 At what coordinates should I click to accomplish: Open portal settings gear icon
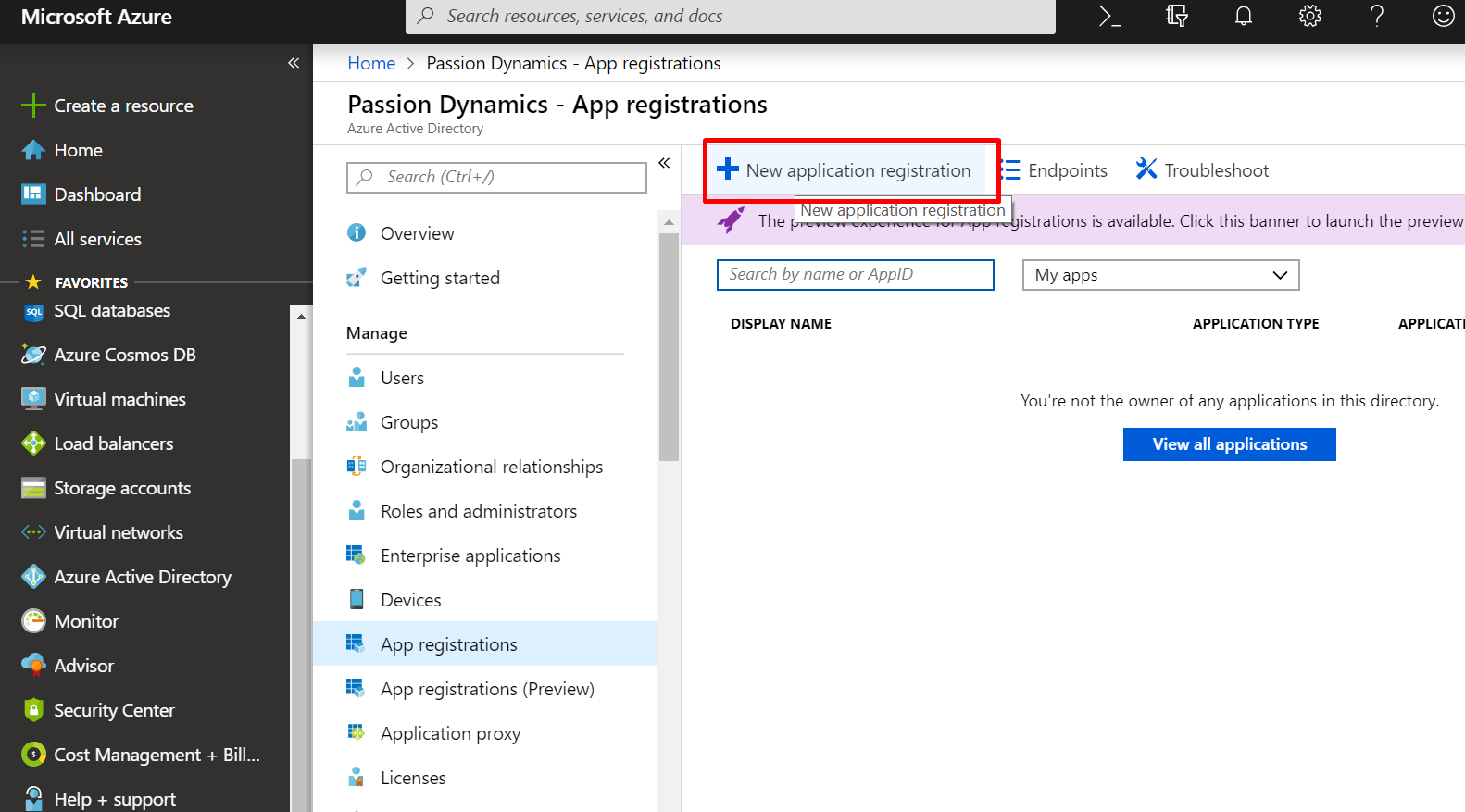point(1310,17)
